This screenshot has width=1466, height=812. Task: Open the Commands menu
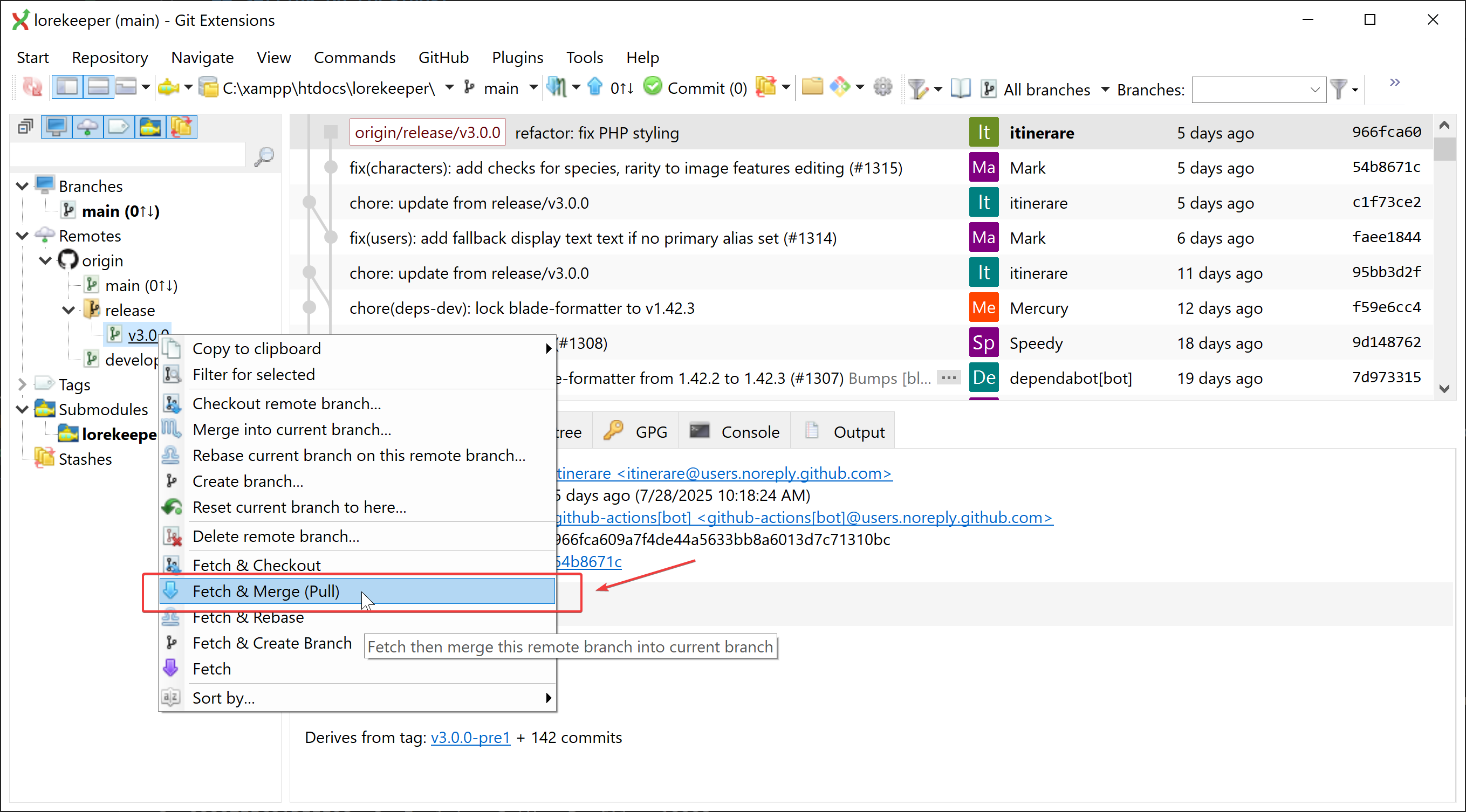[354, 58]
